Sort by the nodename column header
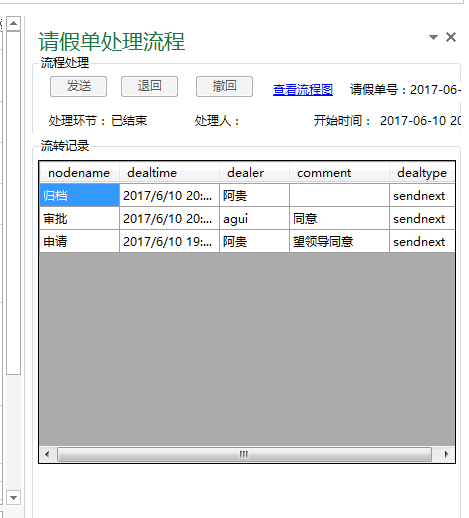The image size is (469, 518). click(79, 173)
